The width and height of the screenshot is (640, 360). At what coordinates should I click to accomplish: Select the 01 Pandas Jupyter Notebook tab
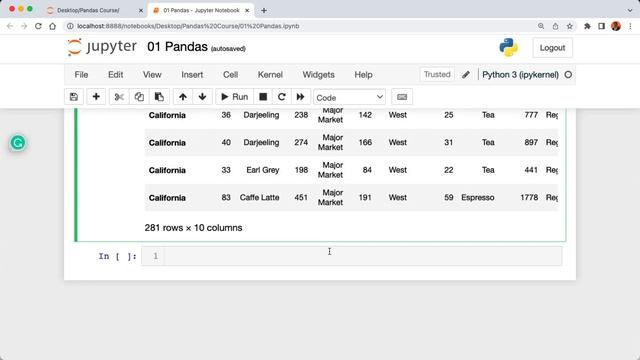tap(201, 10)
